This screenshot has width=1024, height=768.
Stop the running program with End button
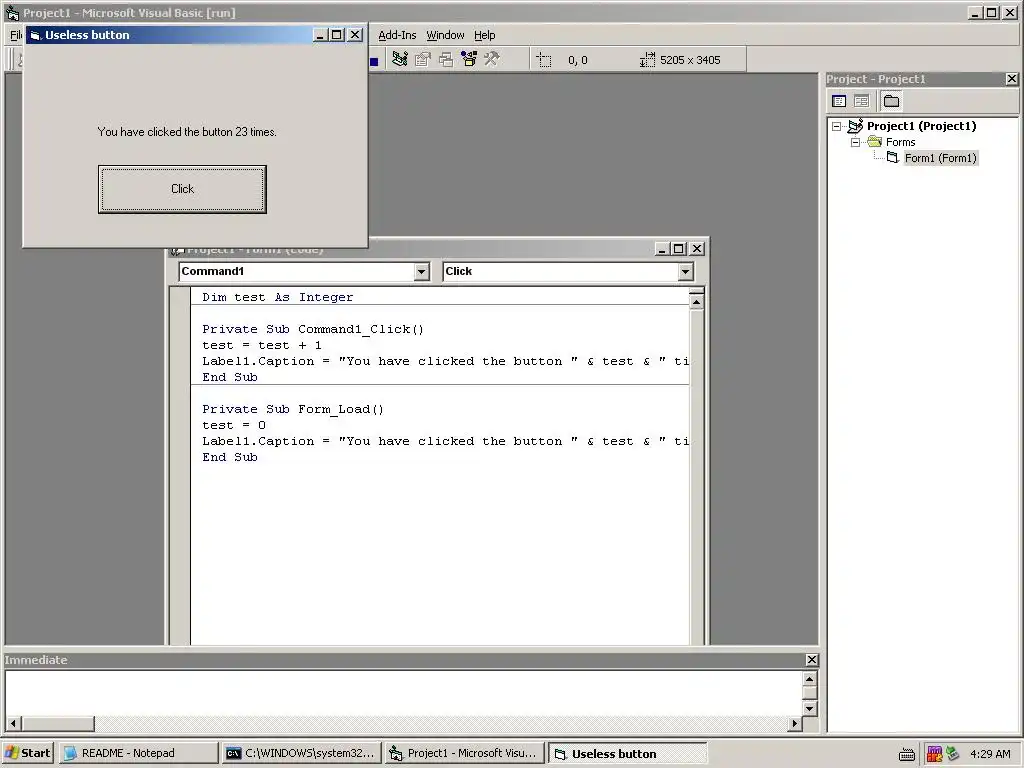374,61
